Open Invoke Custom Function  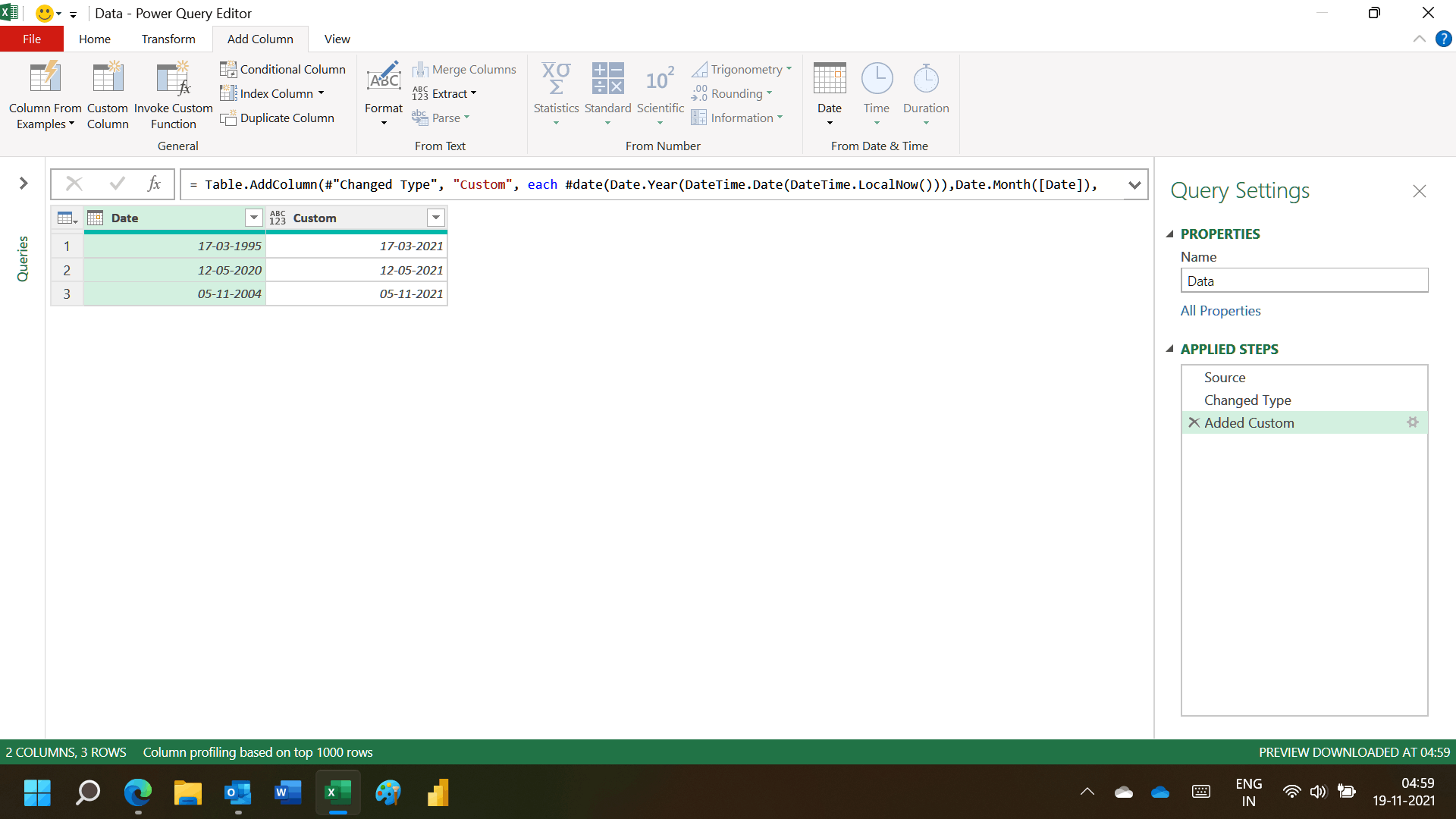click(173, 95)
